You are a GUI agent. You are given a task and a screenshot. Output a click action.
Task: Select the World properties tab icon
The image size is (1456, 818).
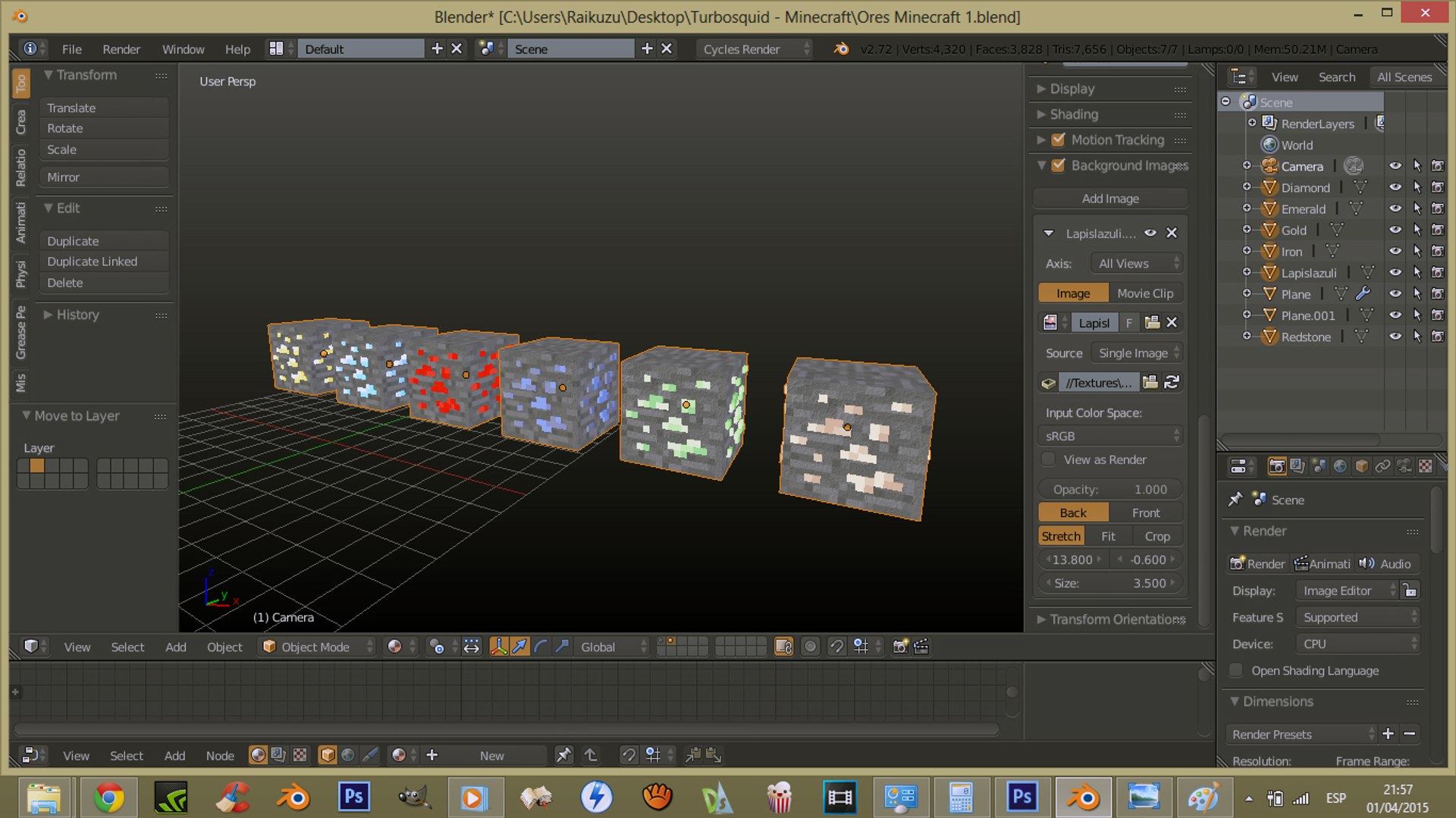coord(1340,466)
